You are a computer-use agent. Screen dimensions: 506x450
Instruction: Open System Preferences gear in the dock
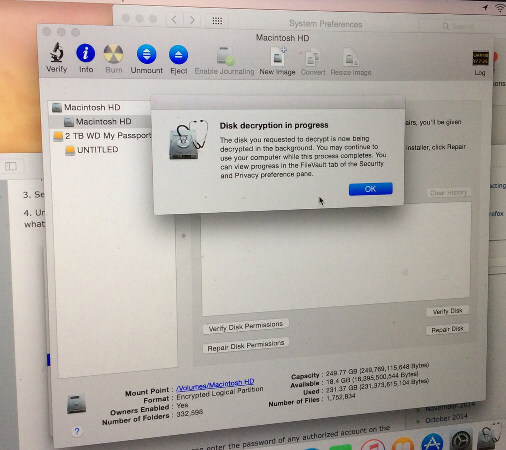point(461,439)
